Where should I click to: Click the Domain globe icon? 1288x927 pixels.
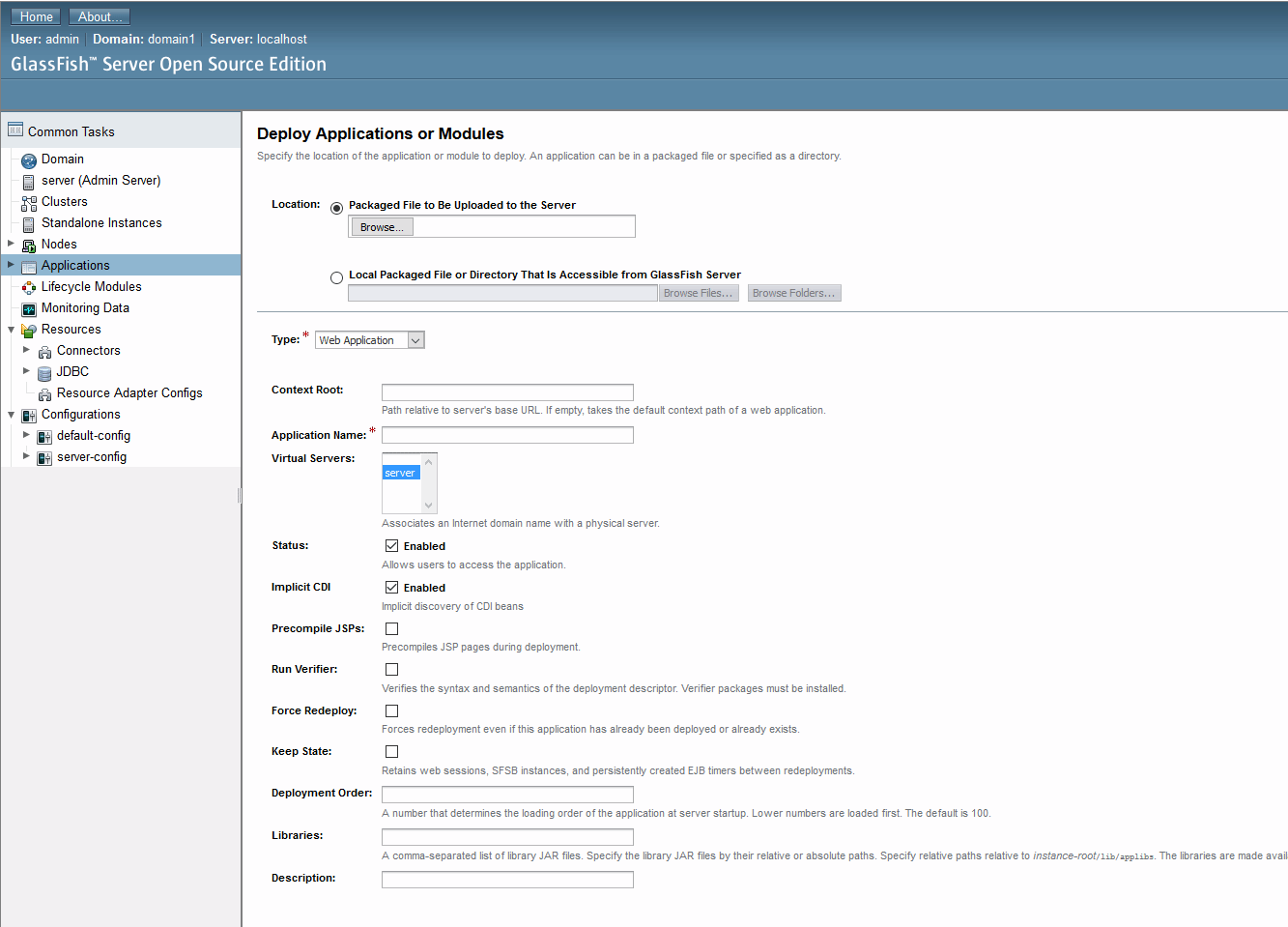click(29, 159)
